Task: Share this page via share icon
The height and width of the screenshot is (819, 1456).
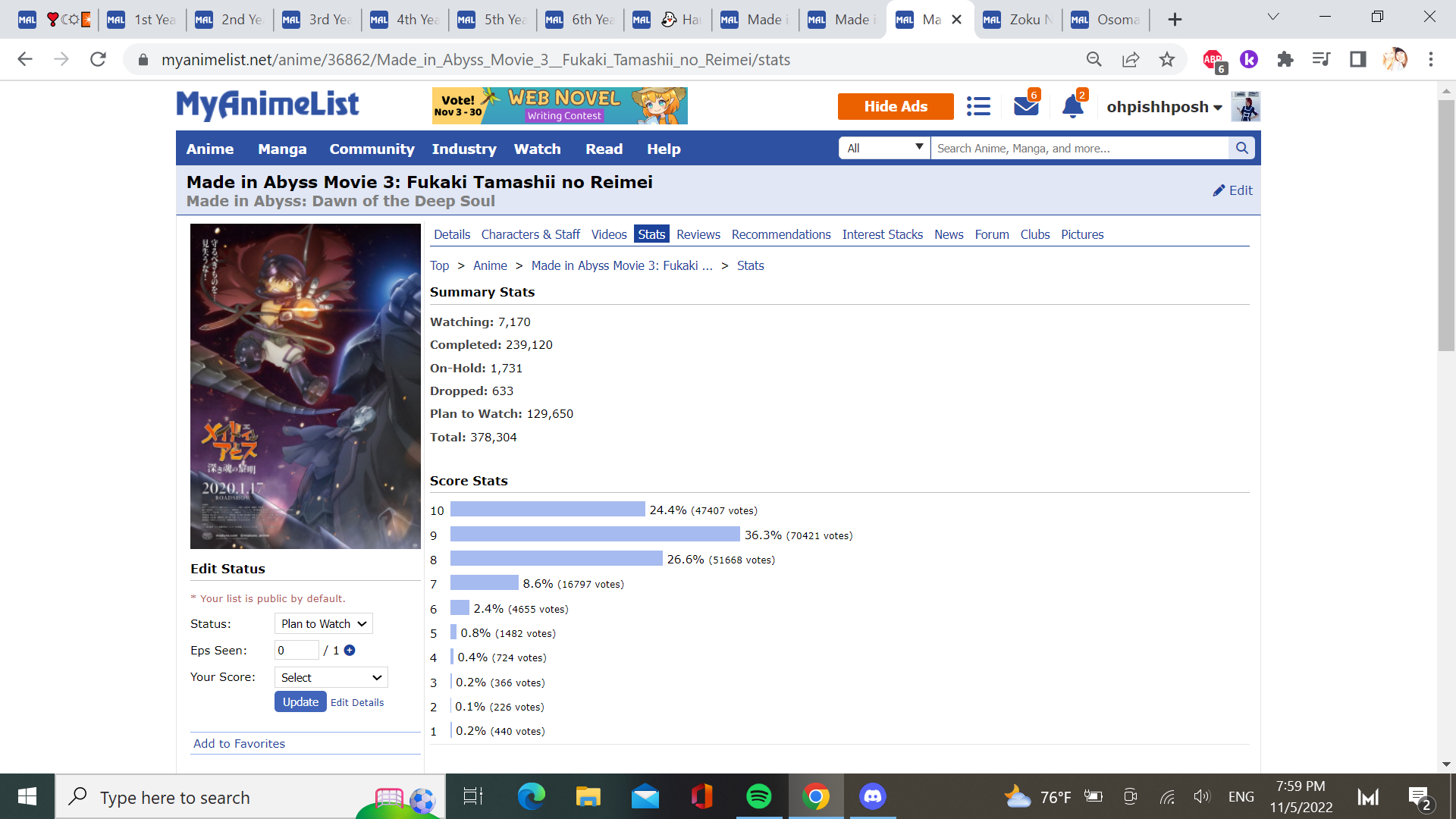Action: point(1131,59)
